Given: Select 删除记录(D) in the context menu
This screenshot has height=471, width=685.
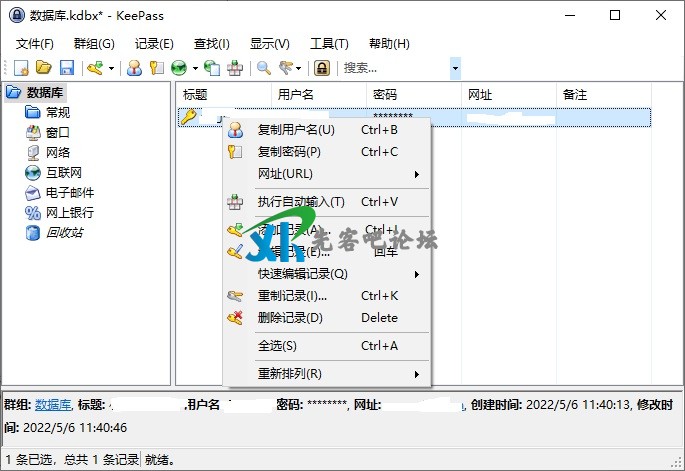Looking at the screenshot, I should coord(290,318).
